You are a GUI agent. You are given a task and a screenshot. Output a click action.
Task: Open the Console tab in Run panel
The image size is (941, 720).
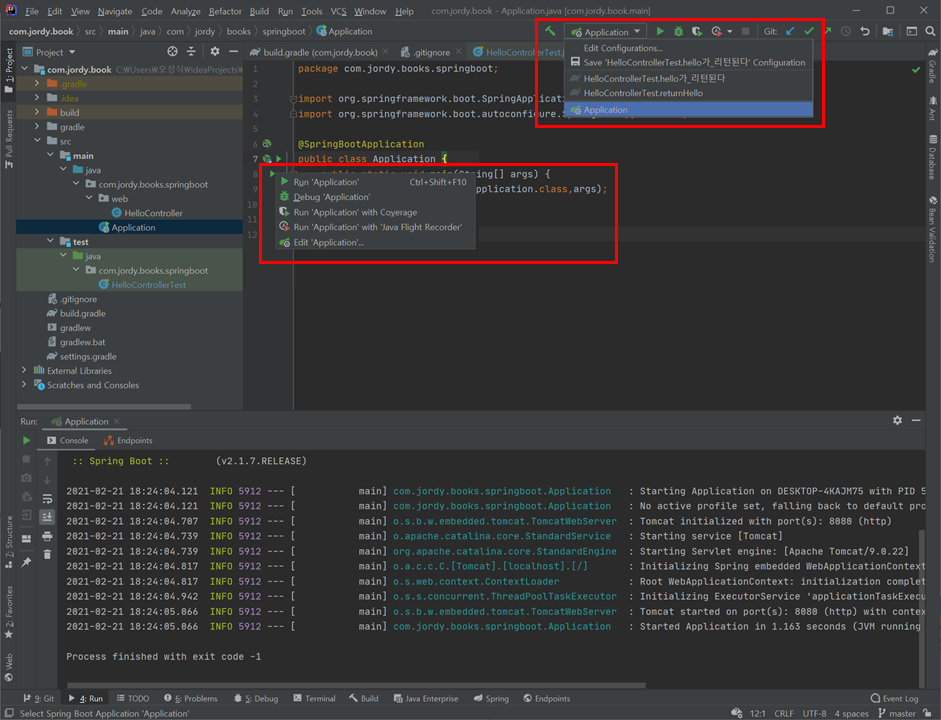tap(67, 440)
